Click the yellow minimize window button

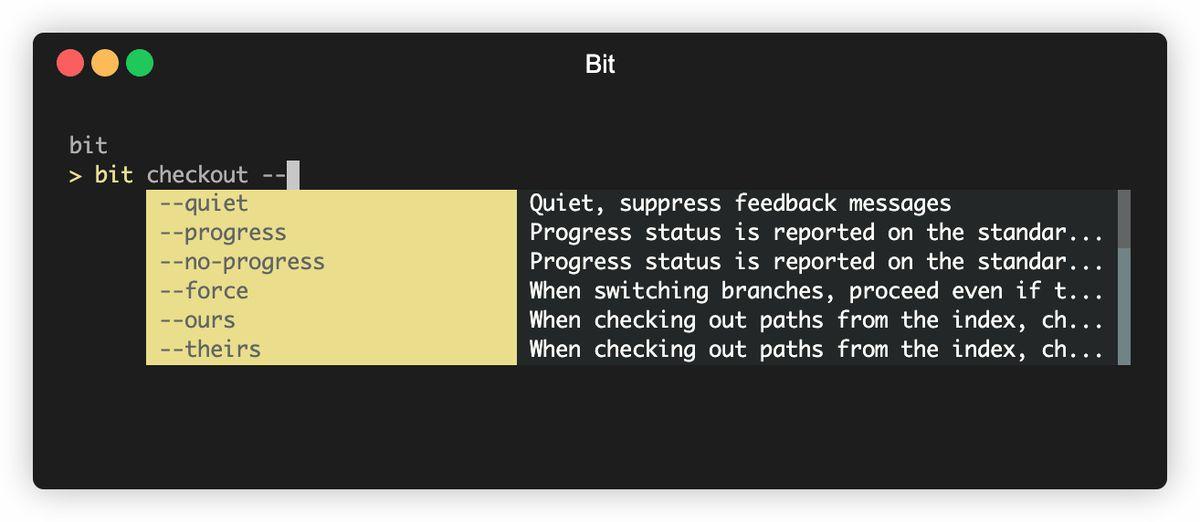tap(105, 63)
